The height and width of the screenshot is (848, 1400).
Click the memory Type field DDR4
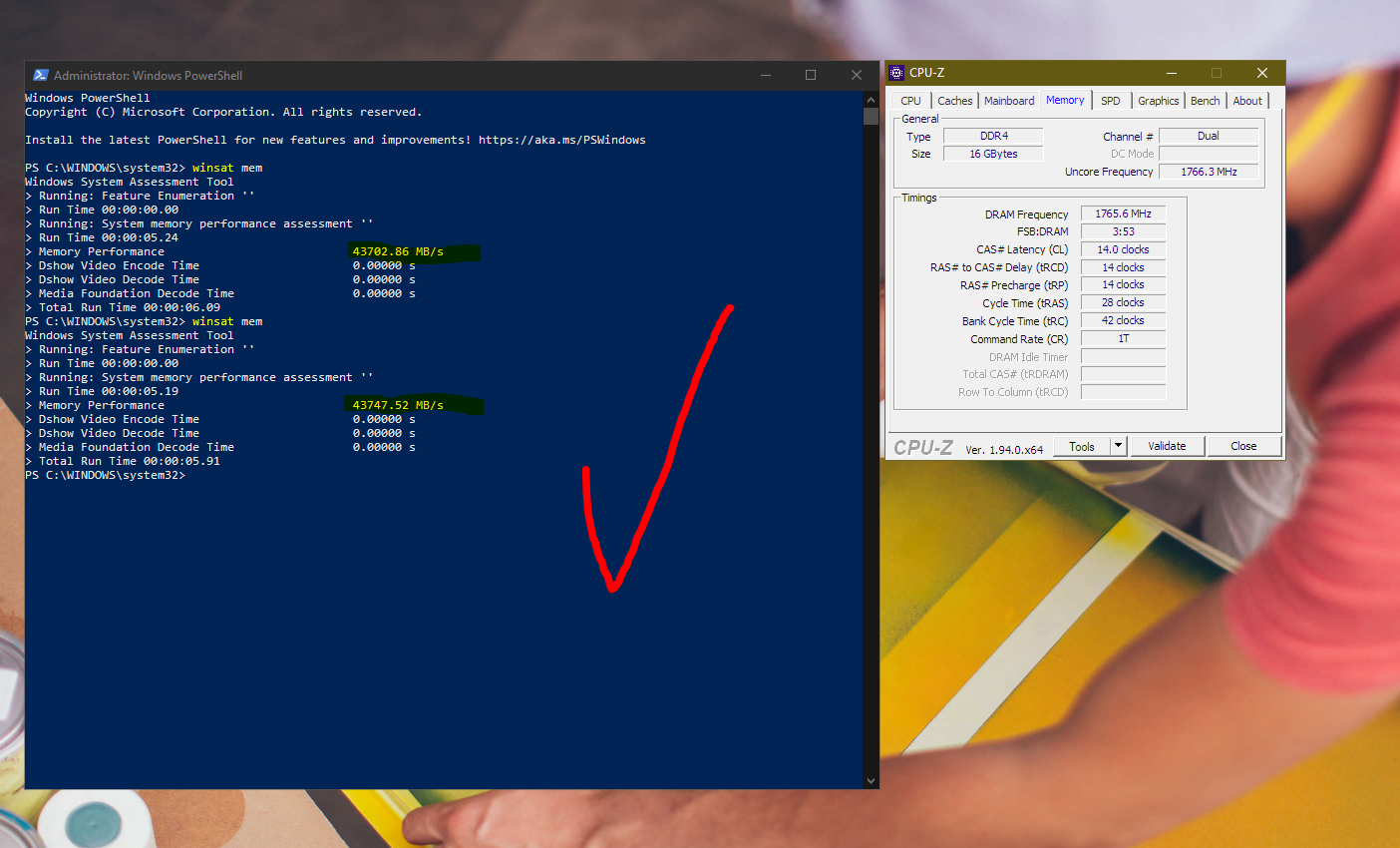click(993, 136)
